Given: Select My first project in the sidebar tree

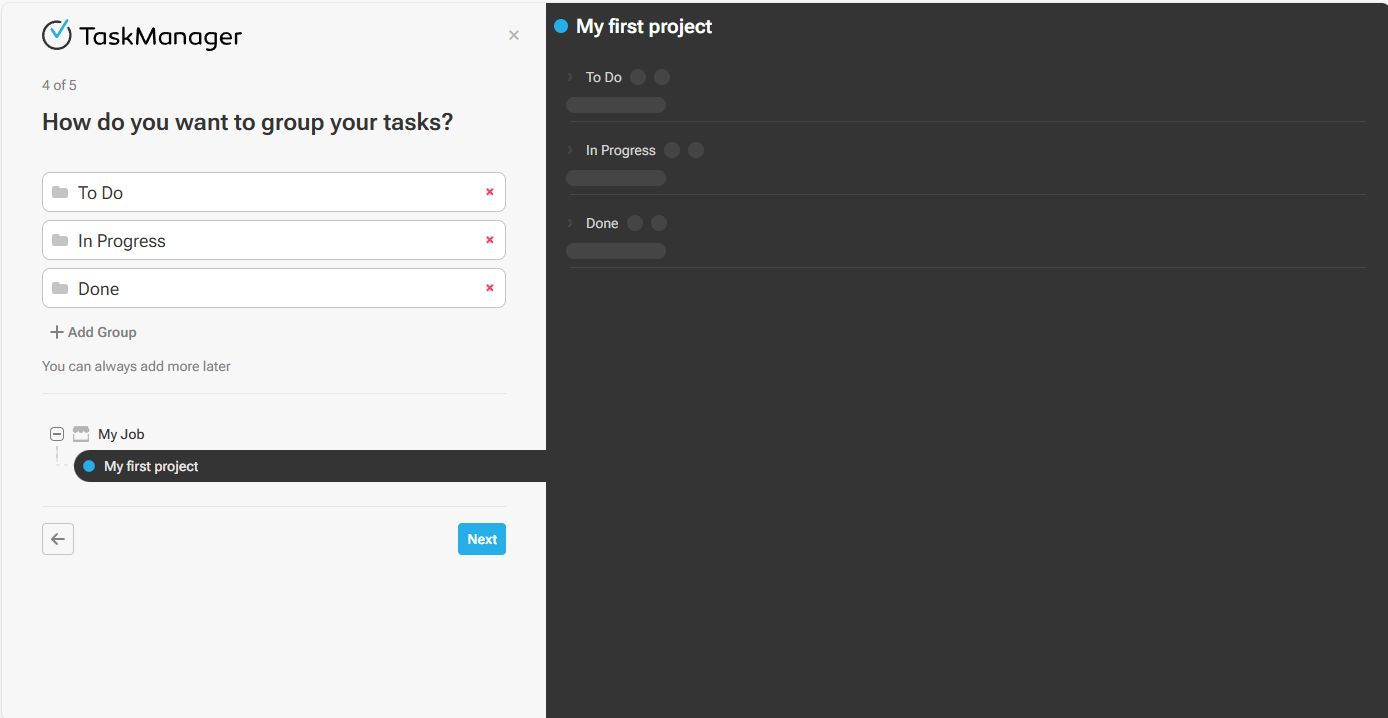Looking at the screenshot, I should [x=150, y=466].
